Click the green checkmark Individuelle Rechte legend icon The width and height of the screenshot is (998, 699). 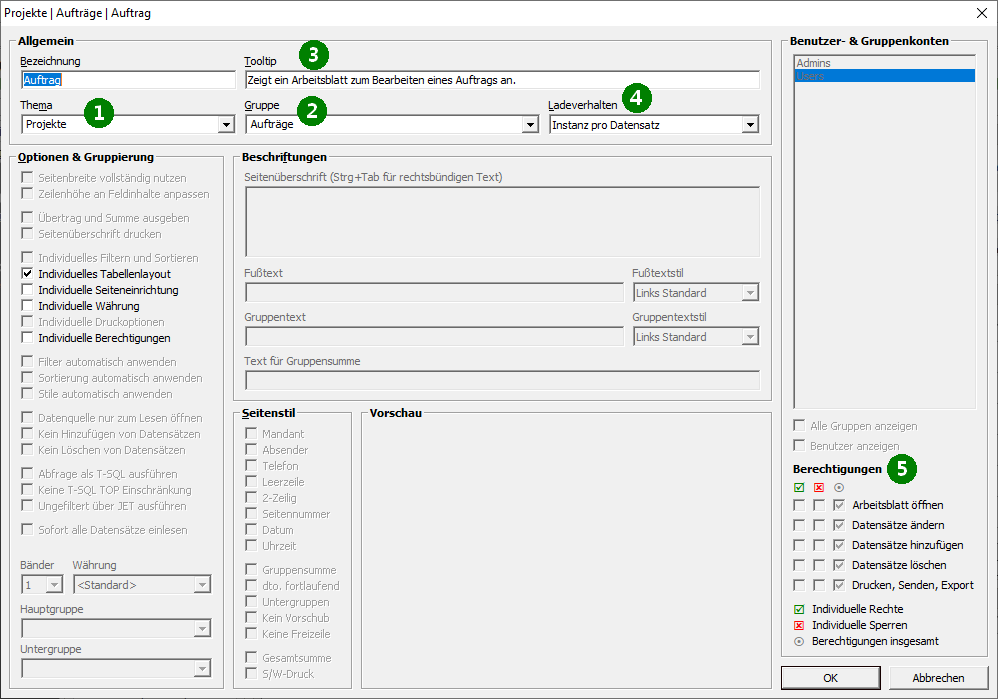click(x=799, y=609)
